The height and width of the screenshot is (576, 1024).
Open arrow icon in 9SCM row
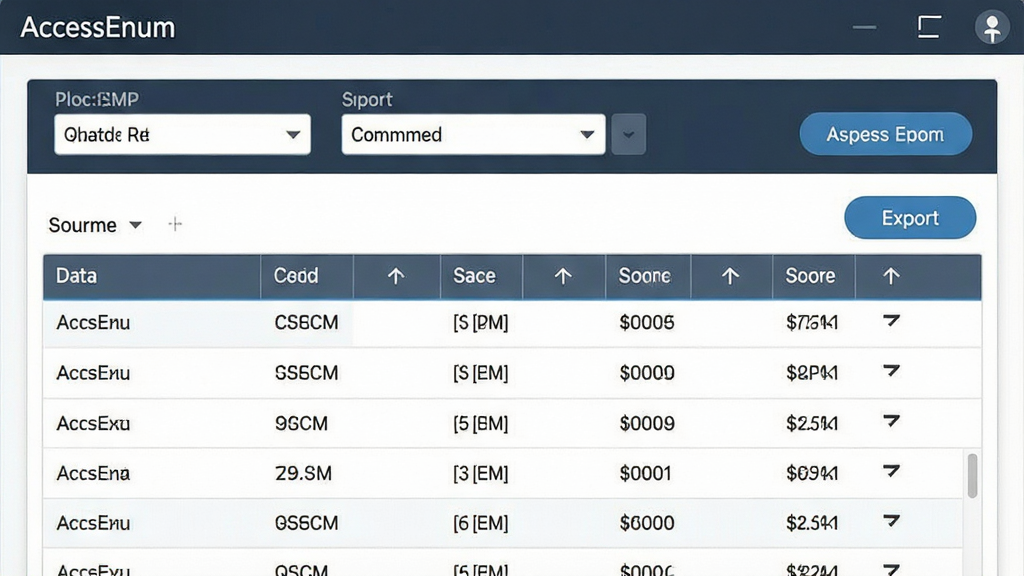[x=891, y=421]
